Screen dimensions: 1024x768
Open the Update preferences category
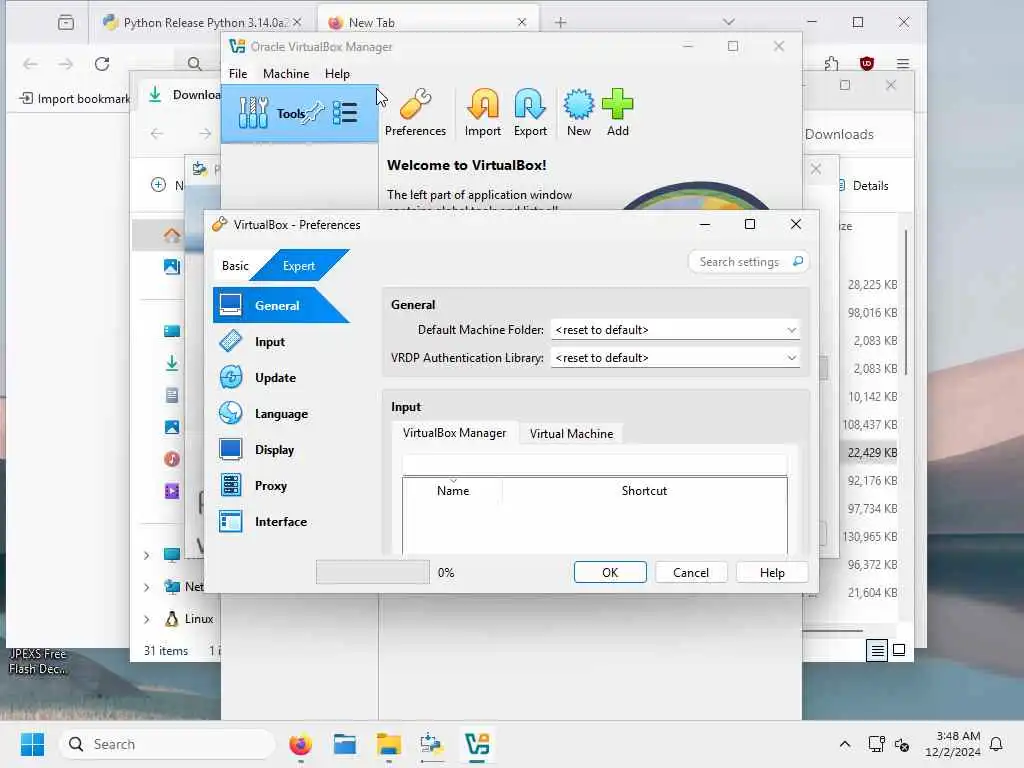click(274, 377)
